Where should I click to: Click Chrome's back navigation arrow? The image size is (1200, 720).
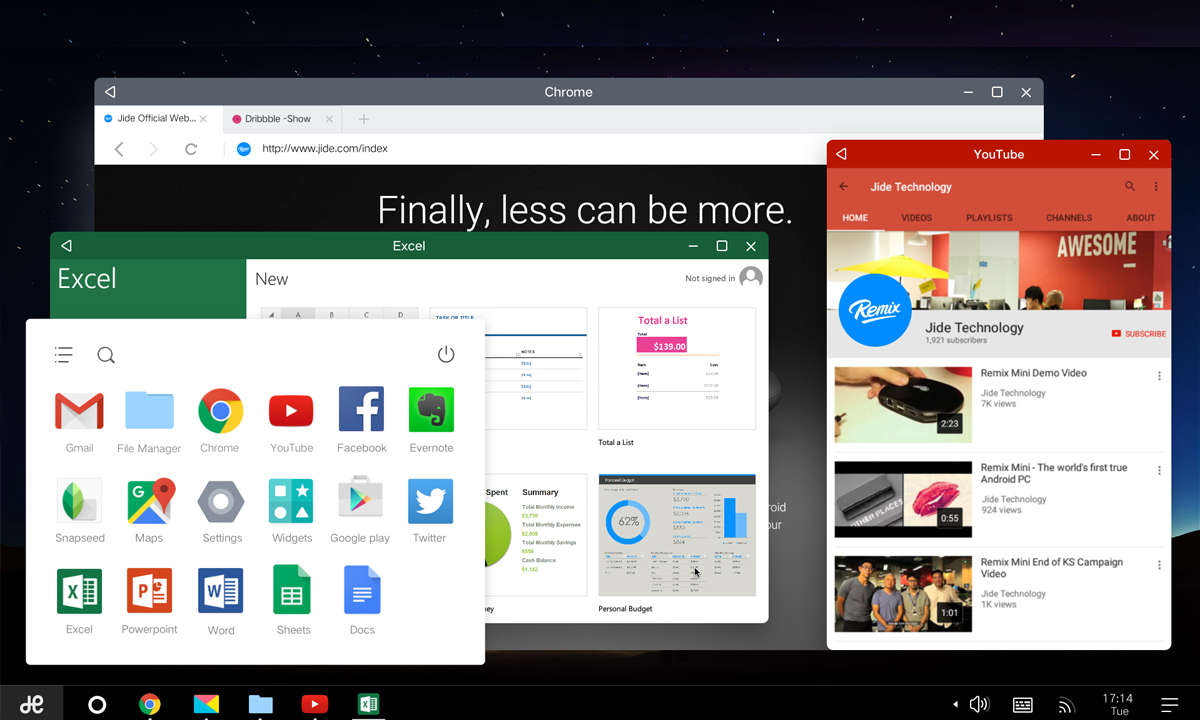click(119, 149)
